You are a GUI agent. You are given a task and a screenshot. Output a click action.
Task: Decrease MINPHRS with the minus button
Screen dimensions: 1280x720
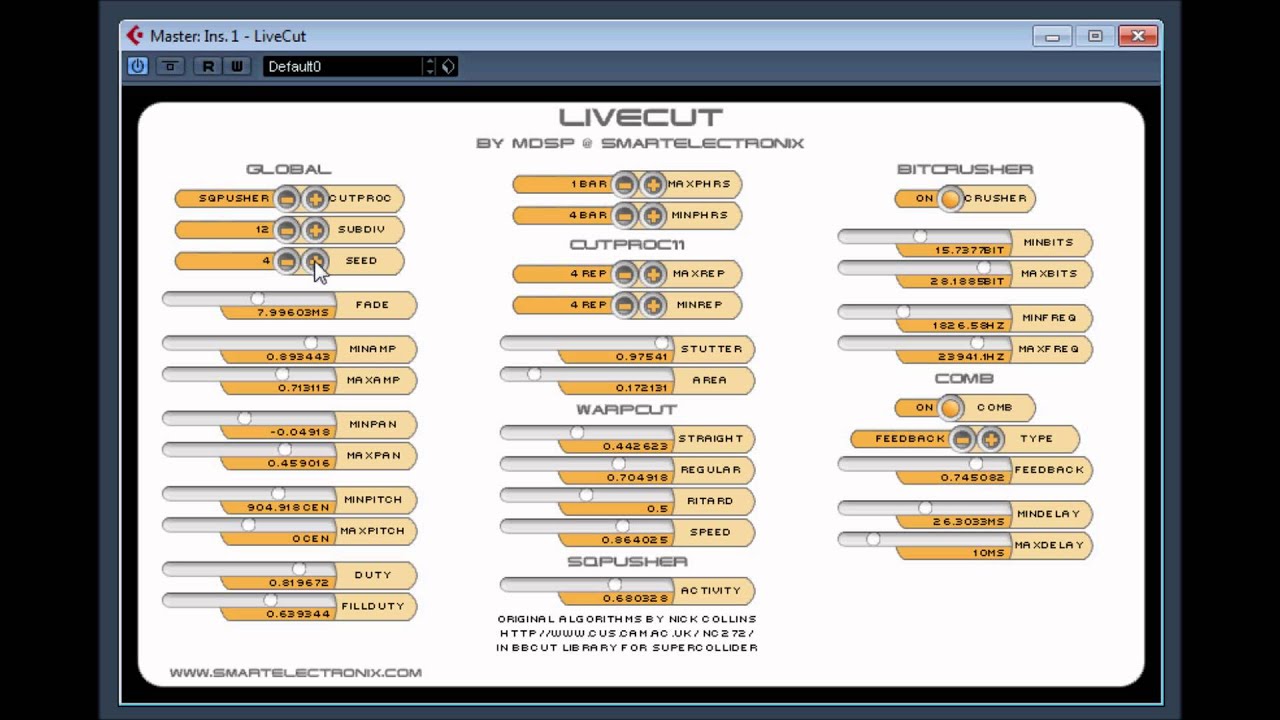click(625, 215)
